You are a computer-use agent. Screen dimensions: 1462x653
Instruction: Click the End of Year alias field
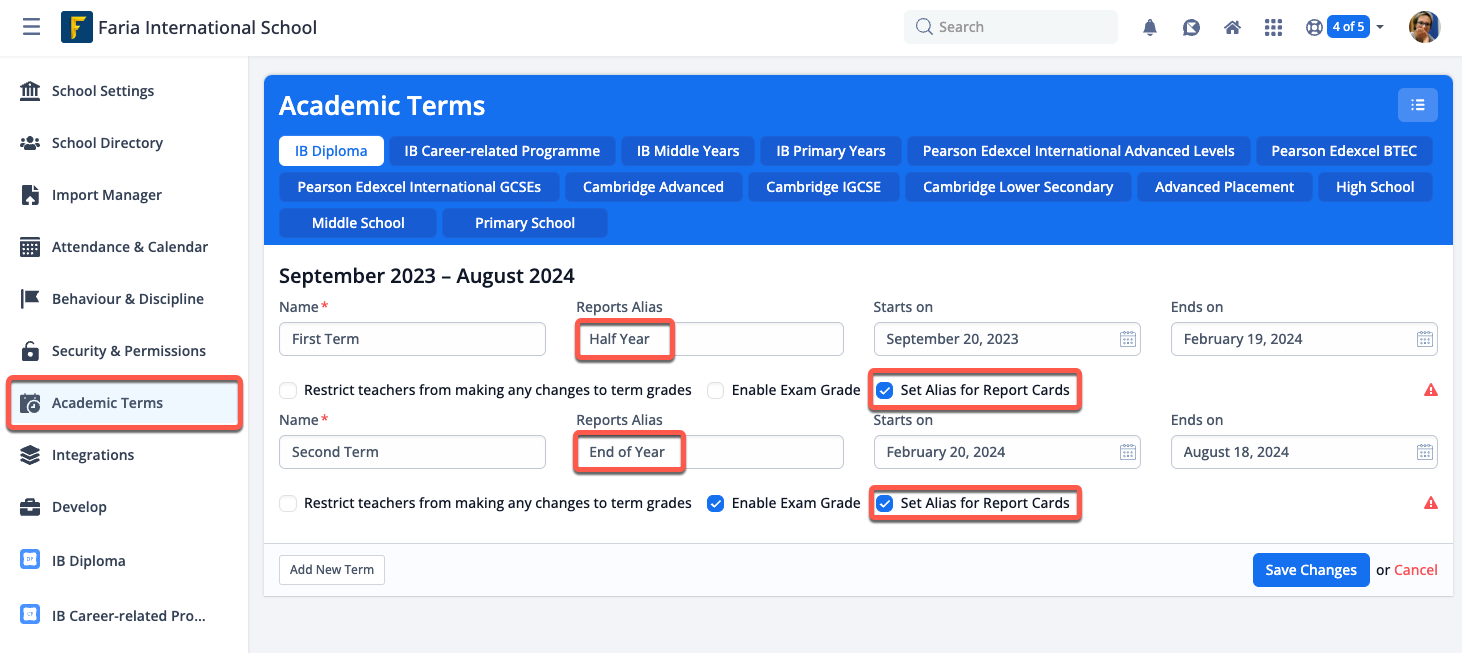(x=710, y=452)
